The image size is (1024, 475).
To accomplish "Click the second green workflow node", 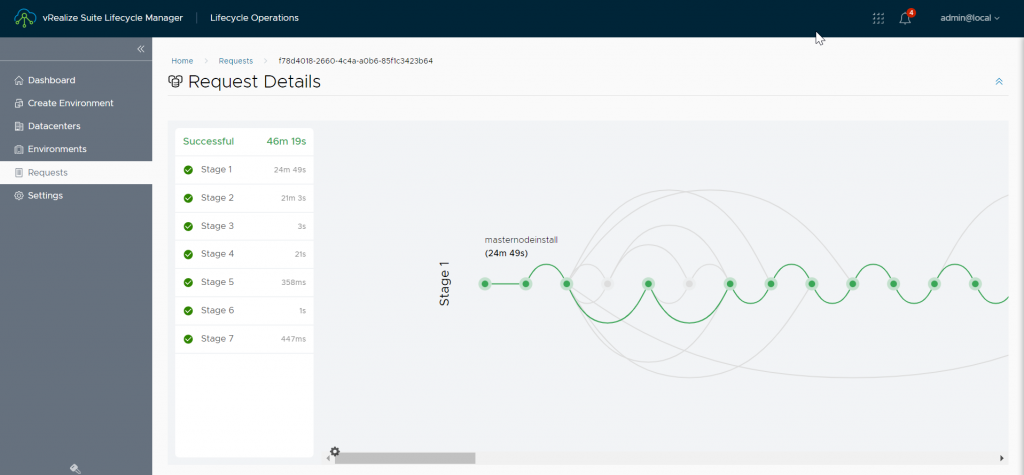I will pos(526,284).
